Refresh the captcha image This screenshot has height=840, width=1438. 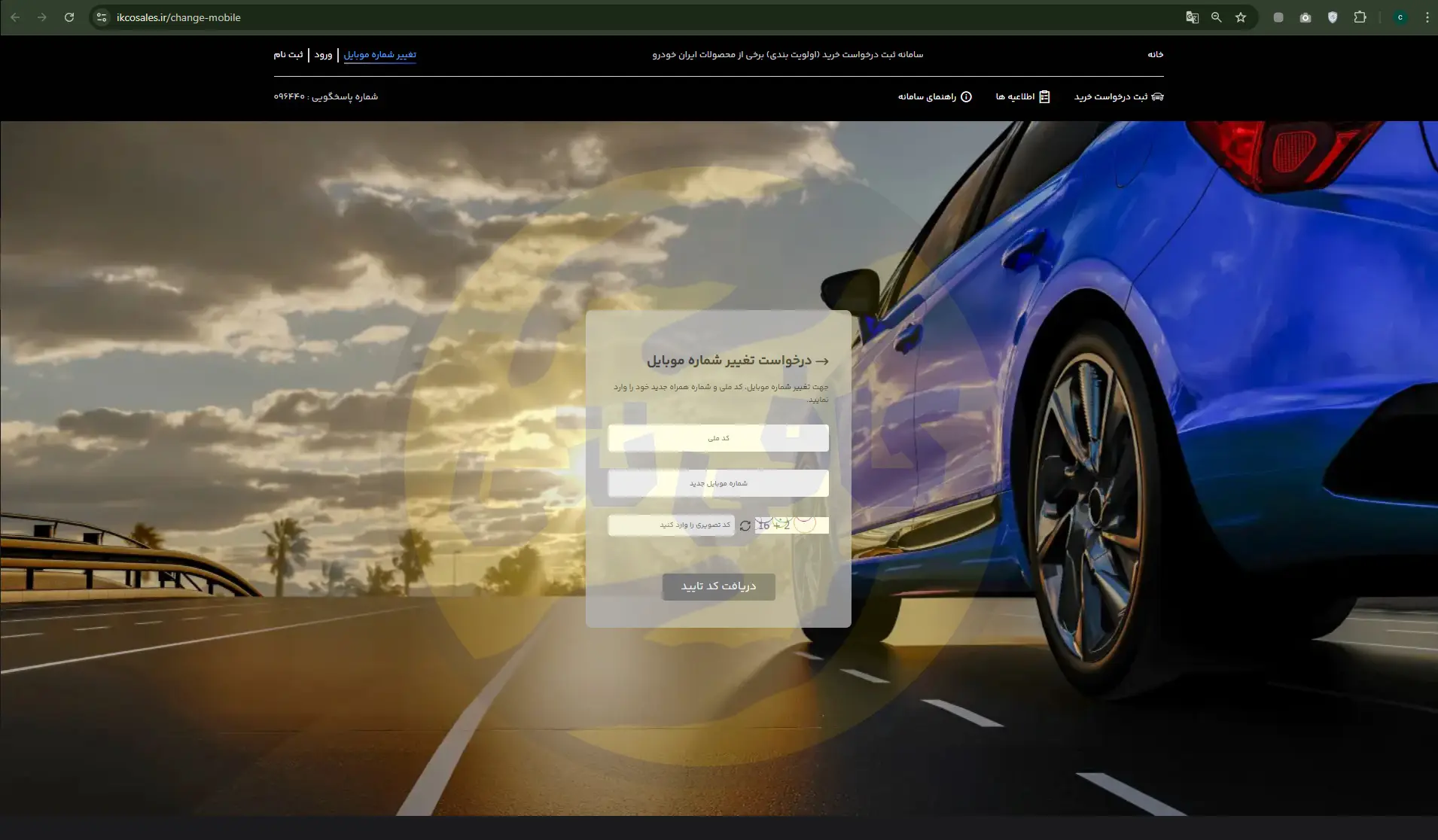click(745, 526)
